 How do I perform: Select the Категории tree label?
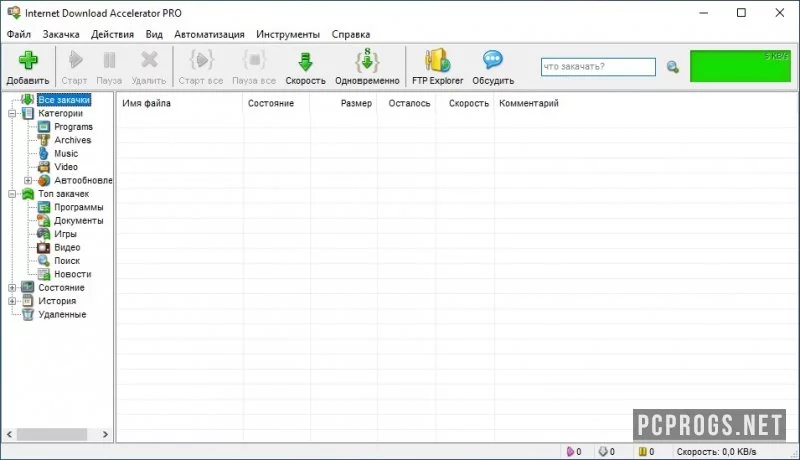click(60, 113)
